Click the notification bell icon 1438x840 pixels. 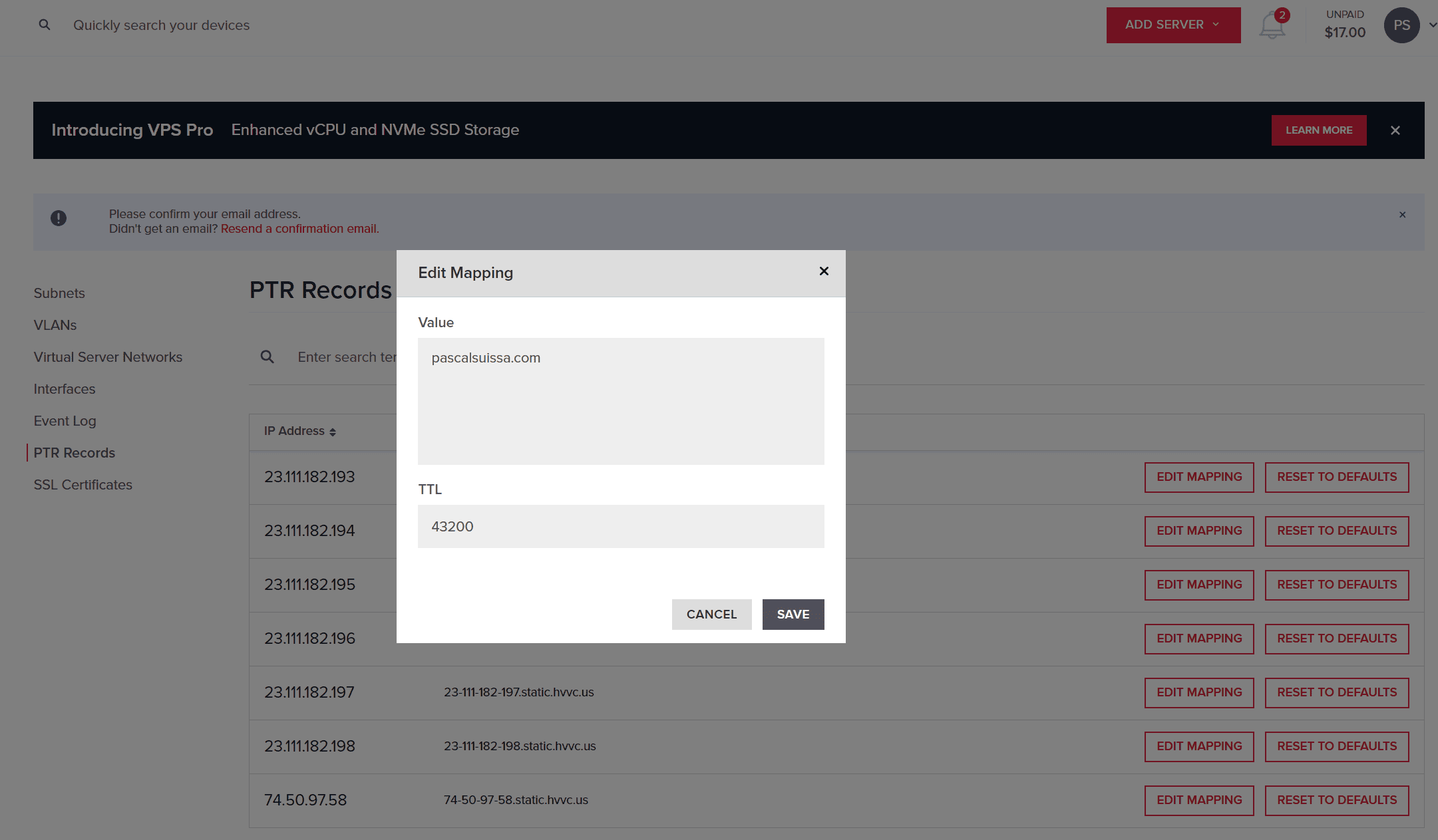click(1272, 26)
